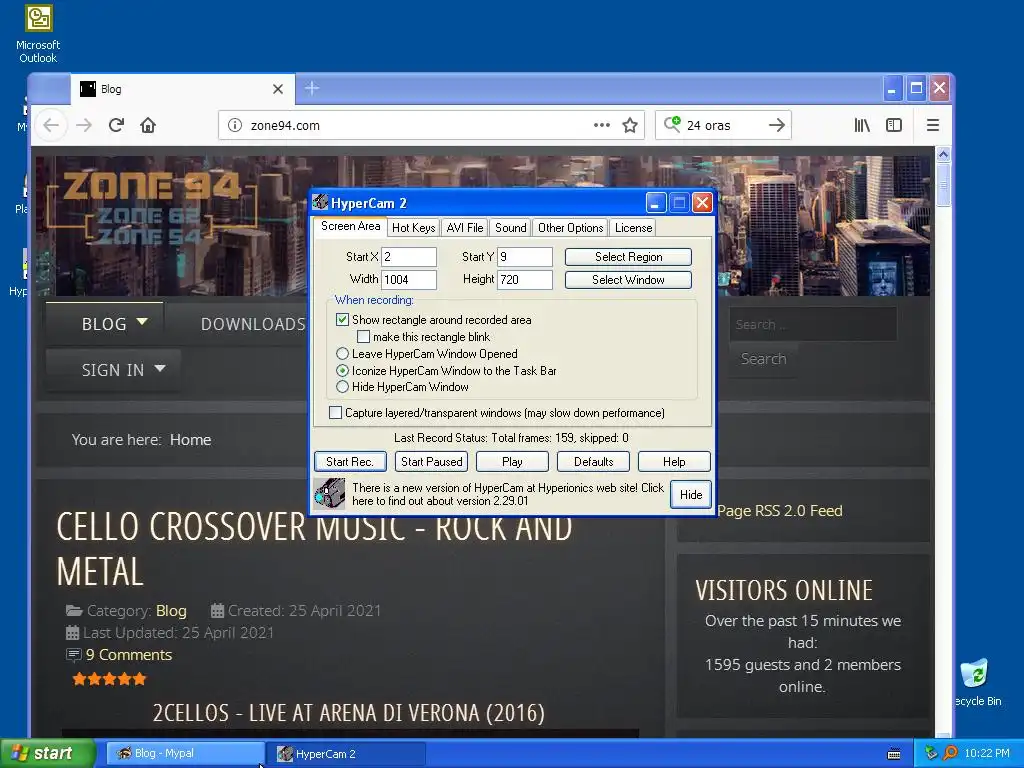Image resolution: width=1024 pixels, height=768 pixels.
Task: Click the orange magnifier tray icon
Action: coord(951,753)
